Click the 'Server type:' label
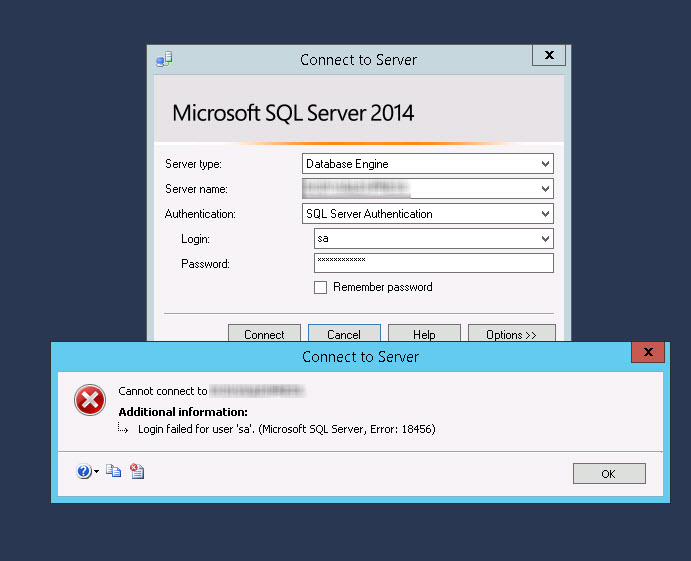 tap(193, 164)
